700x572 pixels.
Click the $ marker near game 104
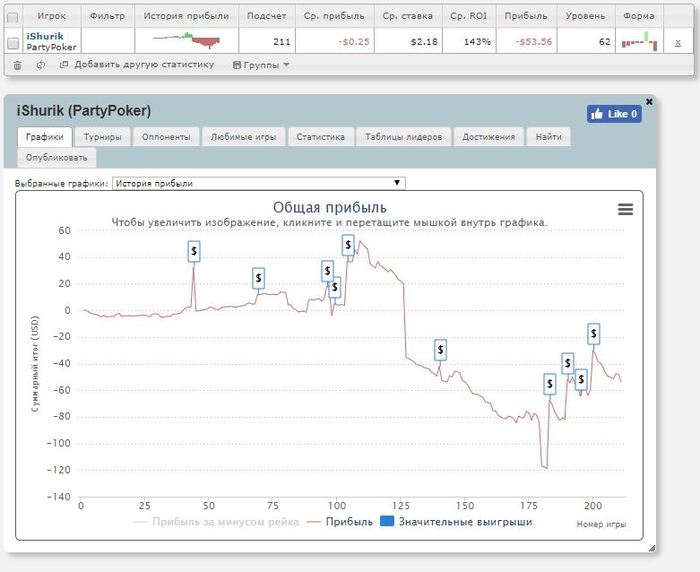348,245
